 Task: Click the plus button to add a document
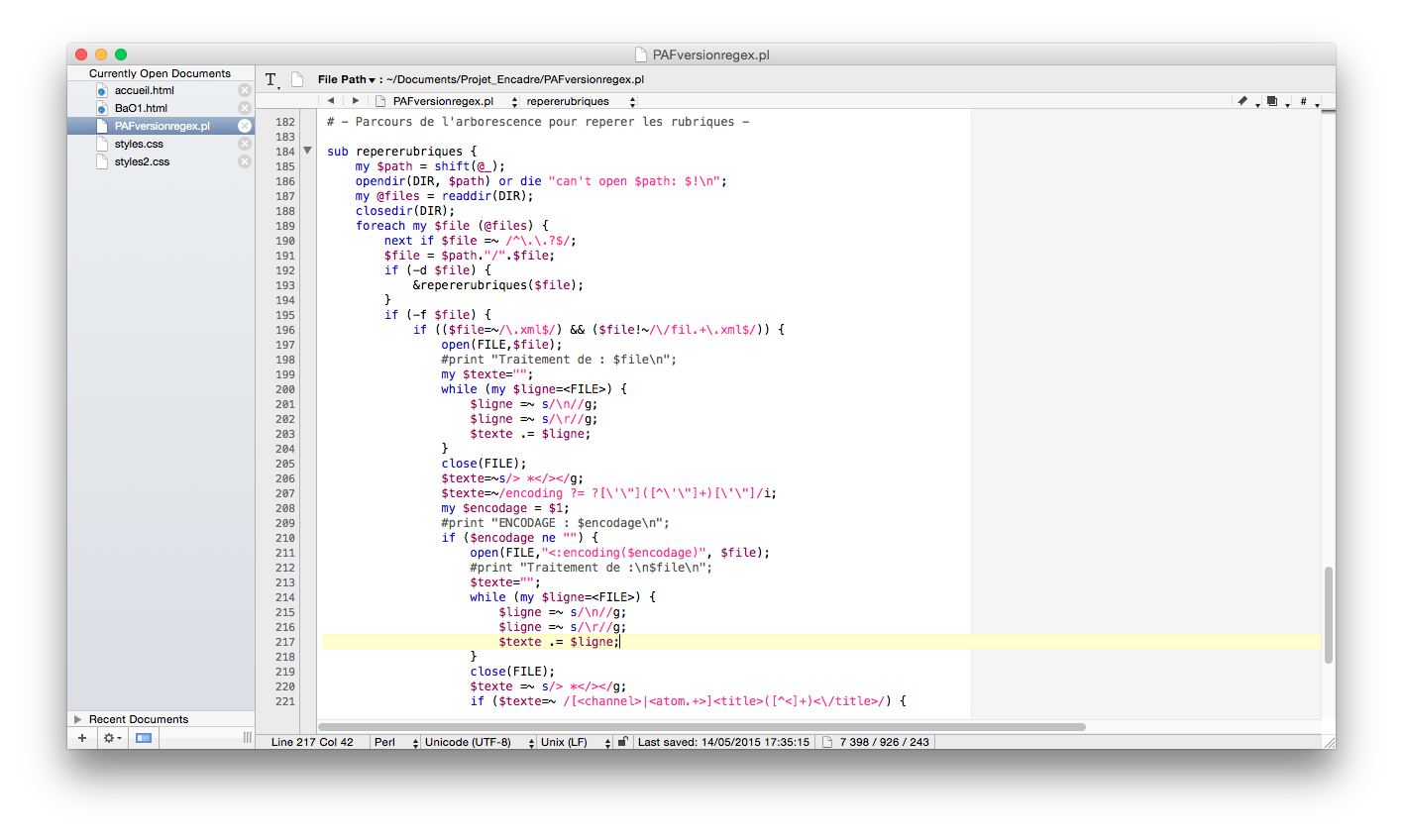coord(82,738)
